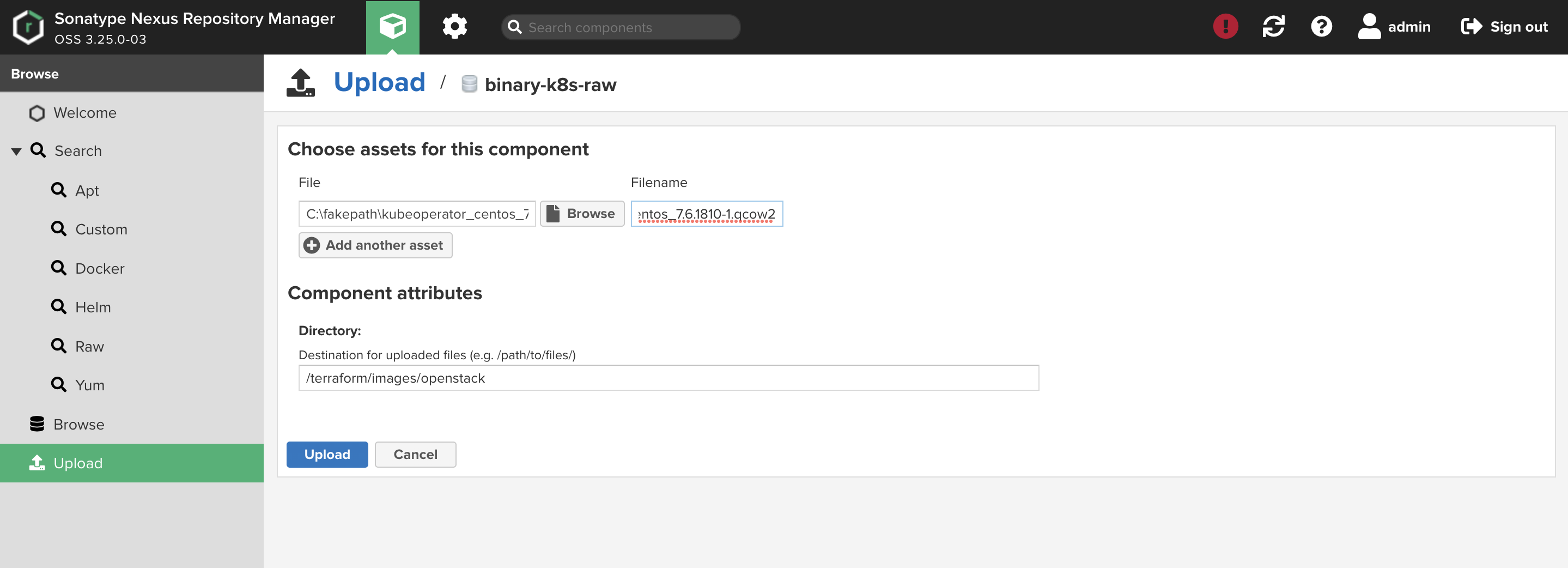Click the Browse header in the sidebar
The width and height of the screenshot is (1568, 568).
tap(131, 74)
